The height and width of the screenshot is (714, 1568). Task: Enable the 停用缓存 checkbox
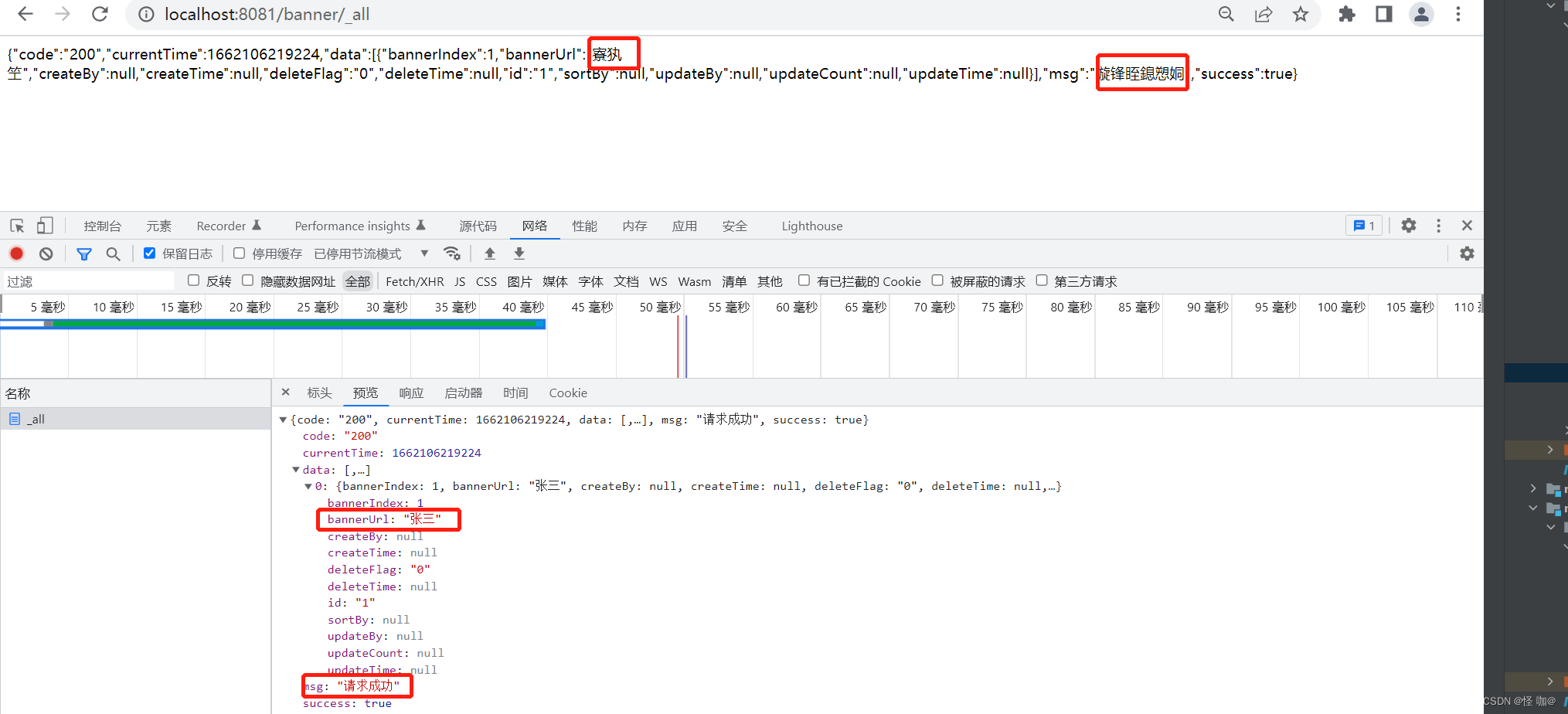point(239,253)
